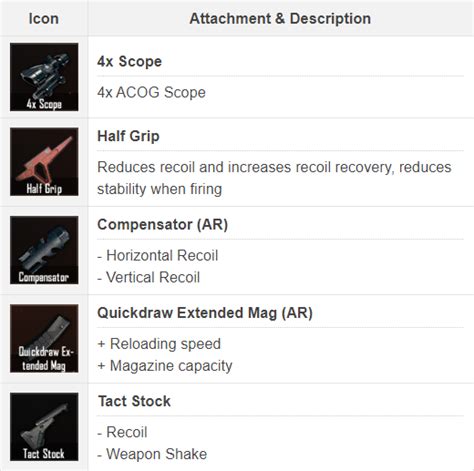Click the Icon column header
Screen dimensions: 474x471
(x=44, y=18)
